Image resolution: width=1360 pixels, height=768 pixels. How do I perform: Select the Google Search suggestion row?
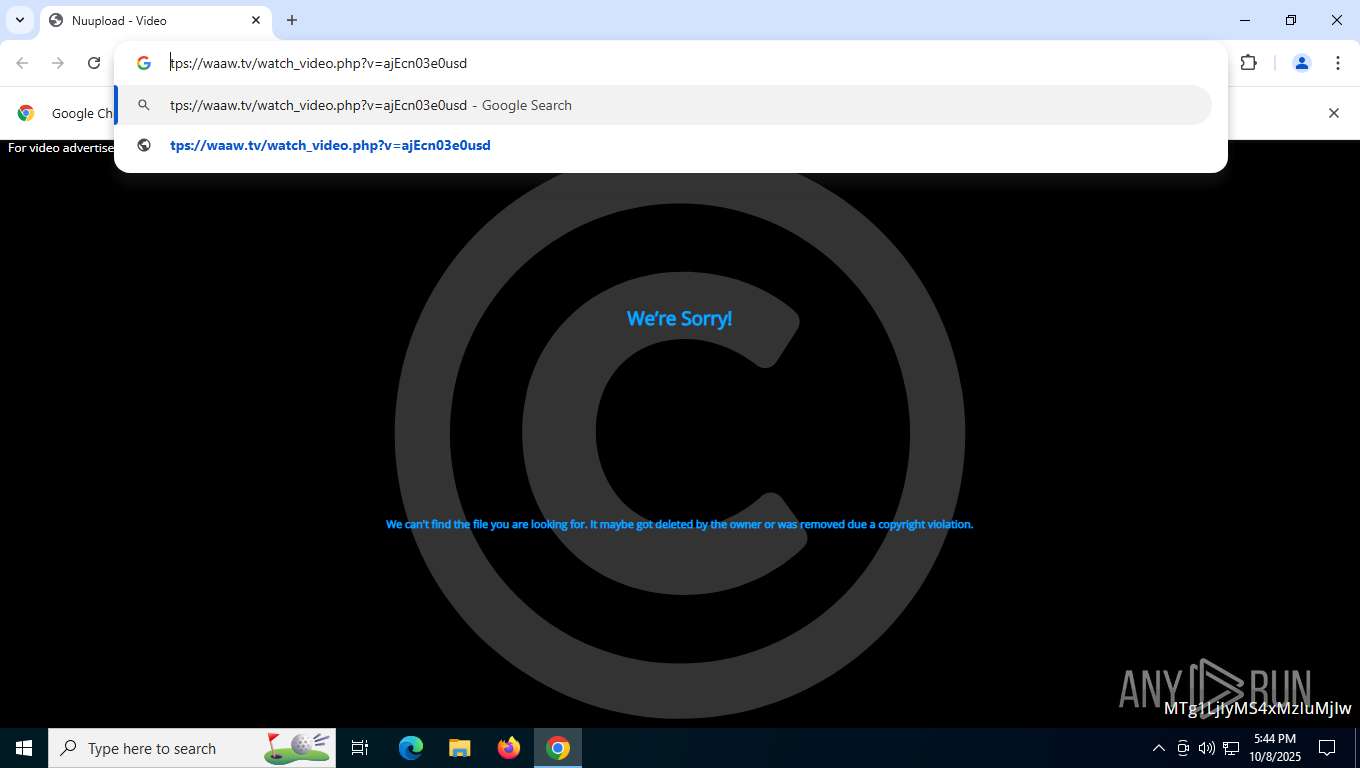[664, 105]
